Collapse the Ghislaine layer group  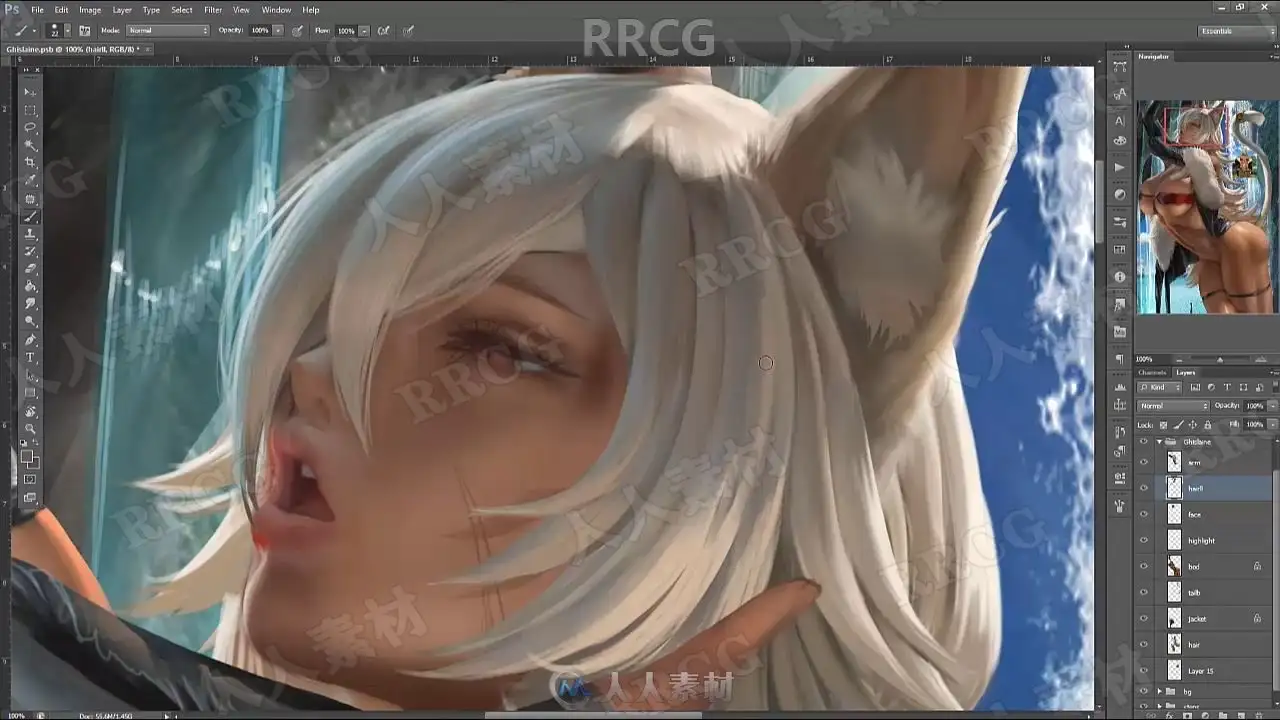(x=1160, y=441)
